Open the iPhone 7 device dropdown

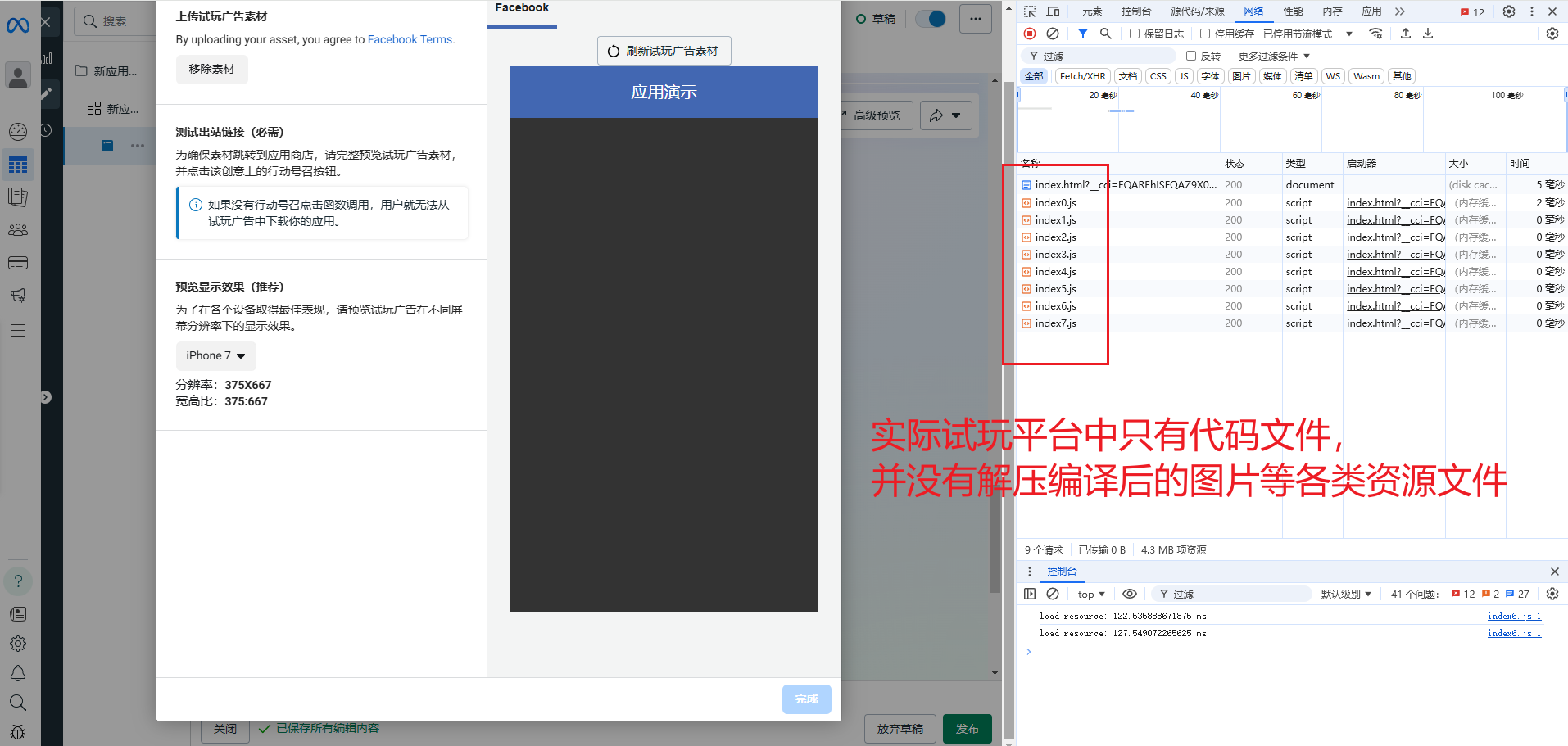[x=216, y=355]
